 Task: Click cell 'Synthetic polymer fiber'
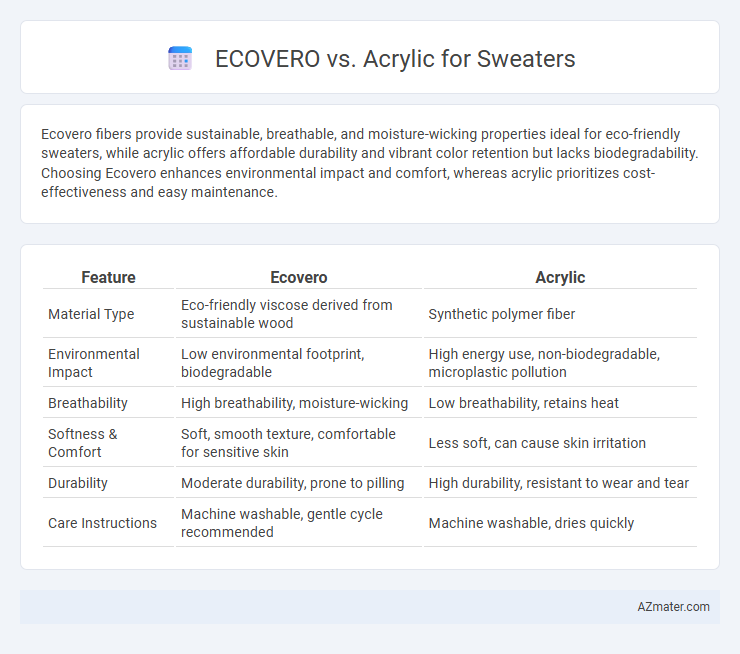[x=560, y=314]
